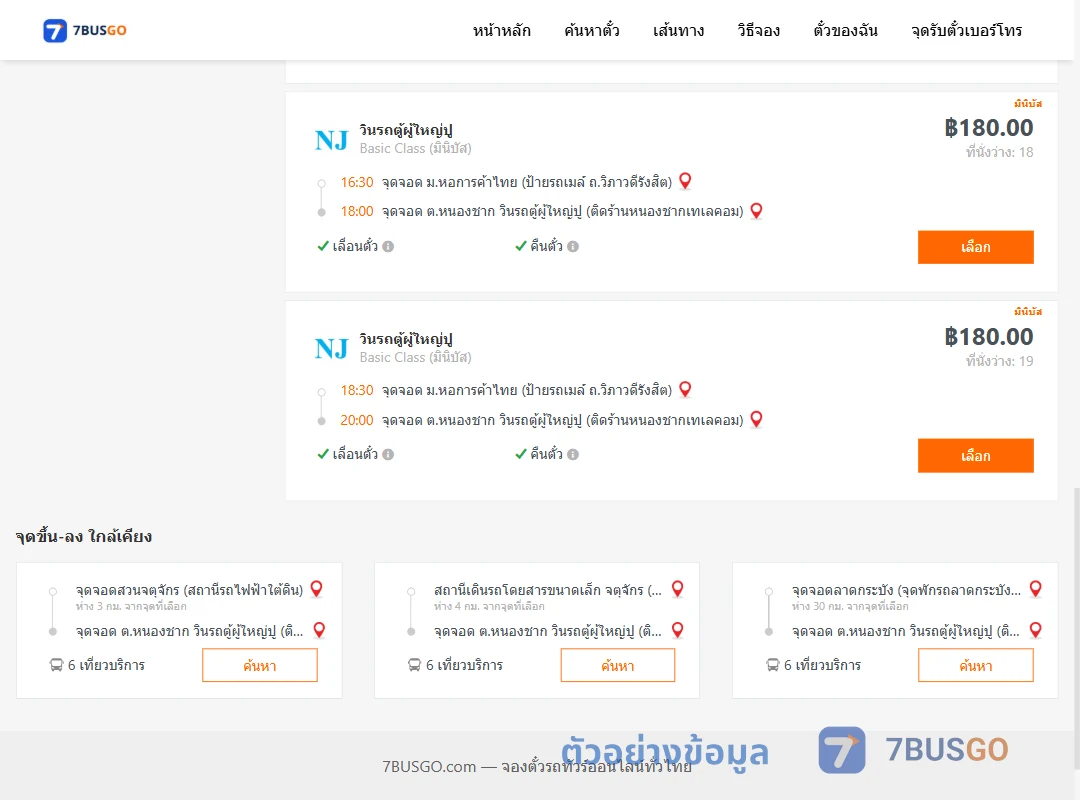Open destination map pin in สถานีเดินรถโดยสารขนาดเล็ก card
This screenshot has width=1080, height=800.
pos(678,630)
